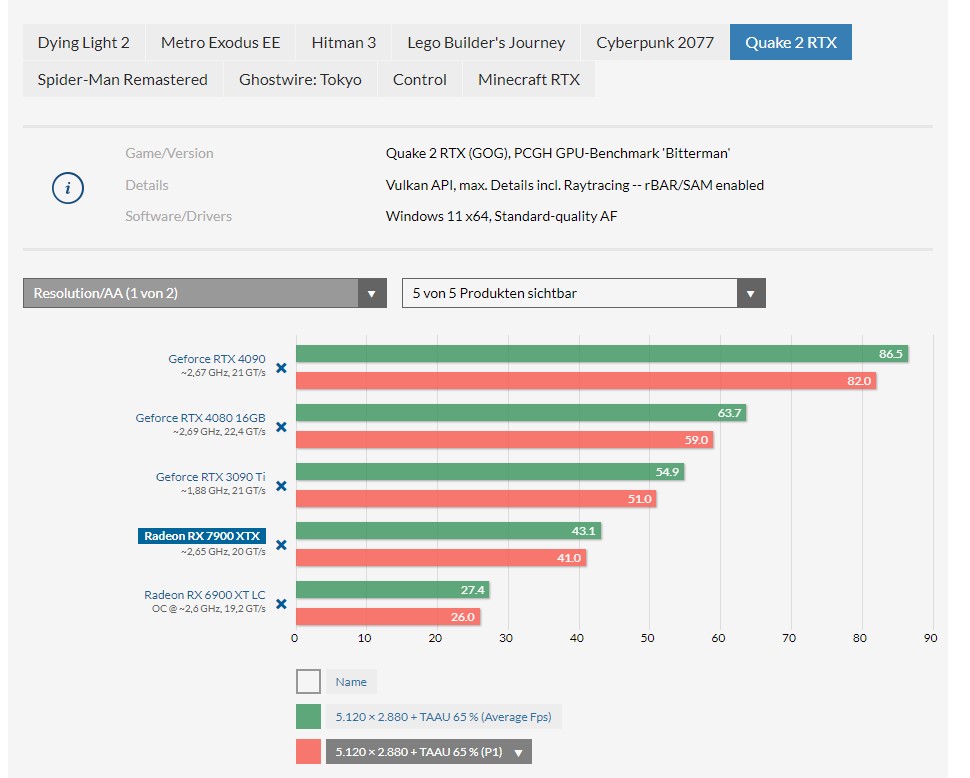This screenshot has height=778, width=970.
Task: Switch to Ghostwire: Tokyo tab
Action: (x=300, y=79)
